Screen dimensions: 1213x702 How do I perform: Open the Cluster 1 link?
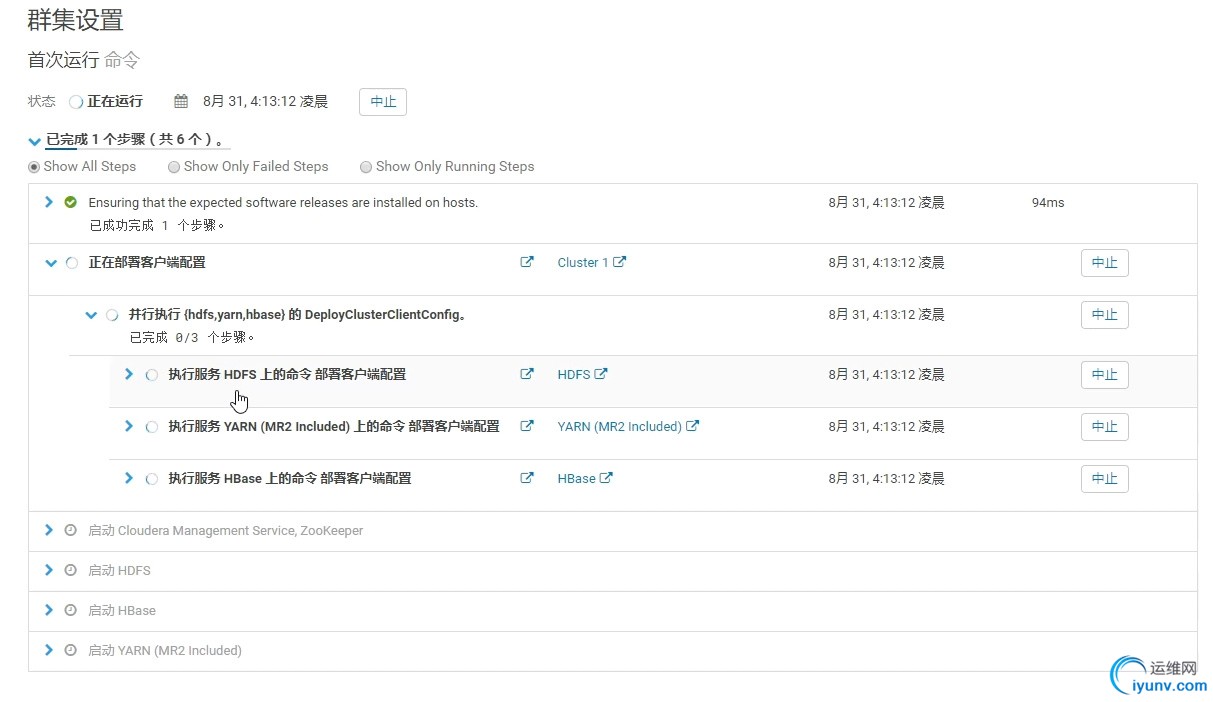[x=591, y=262]
